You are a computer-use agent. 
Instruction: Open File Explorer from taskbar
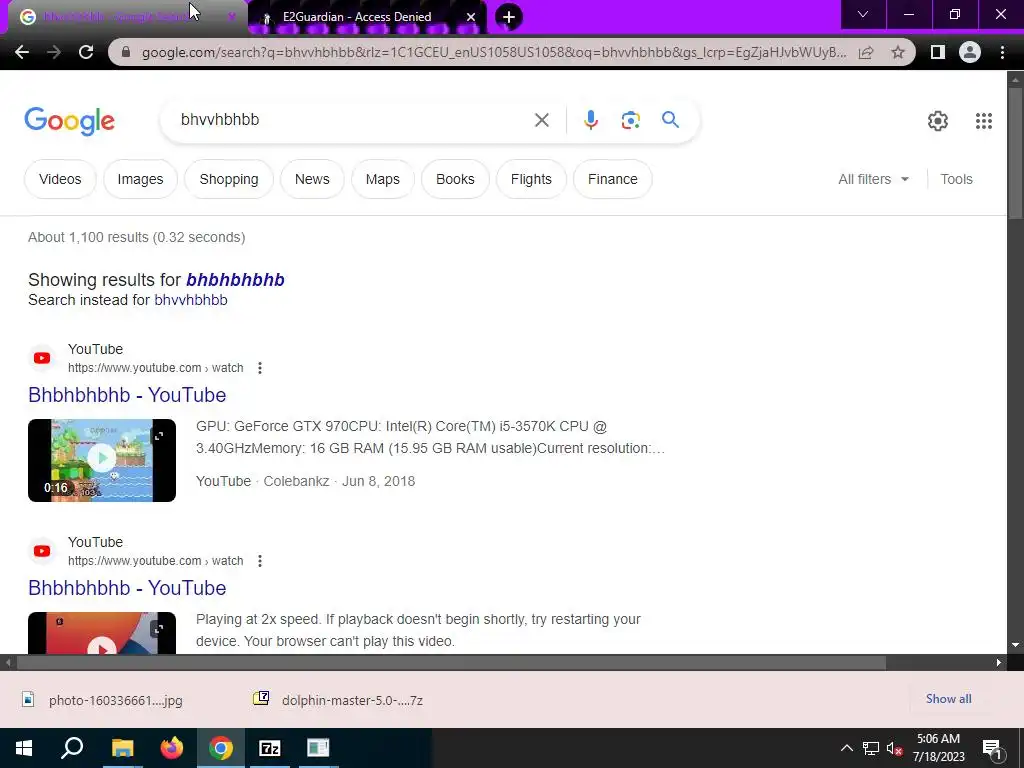pos(122,748)
